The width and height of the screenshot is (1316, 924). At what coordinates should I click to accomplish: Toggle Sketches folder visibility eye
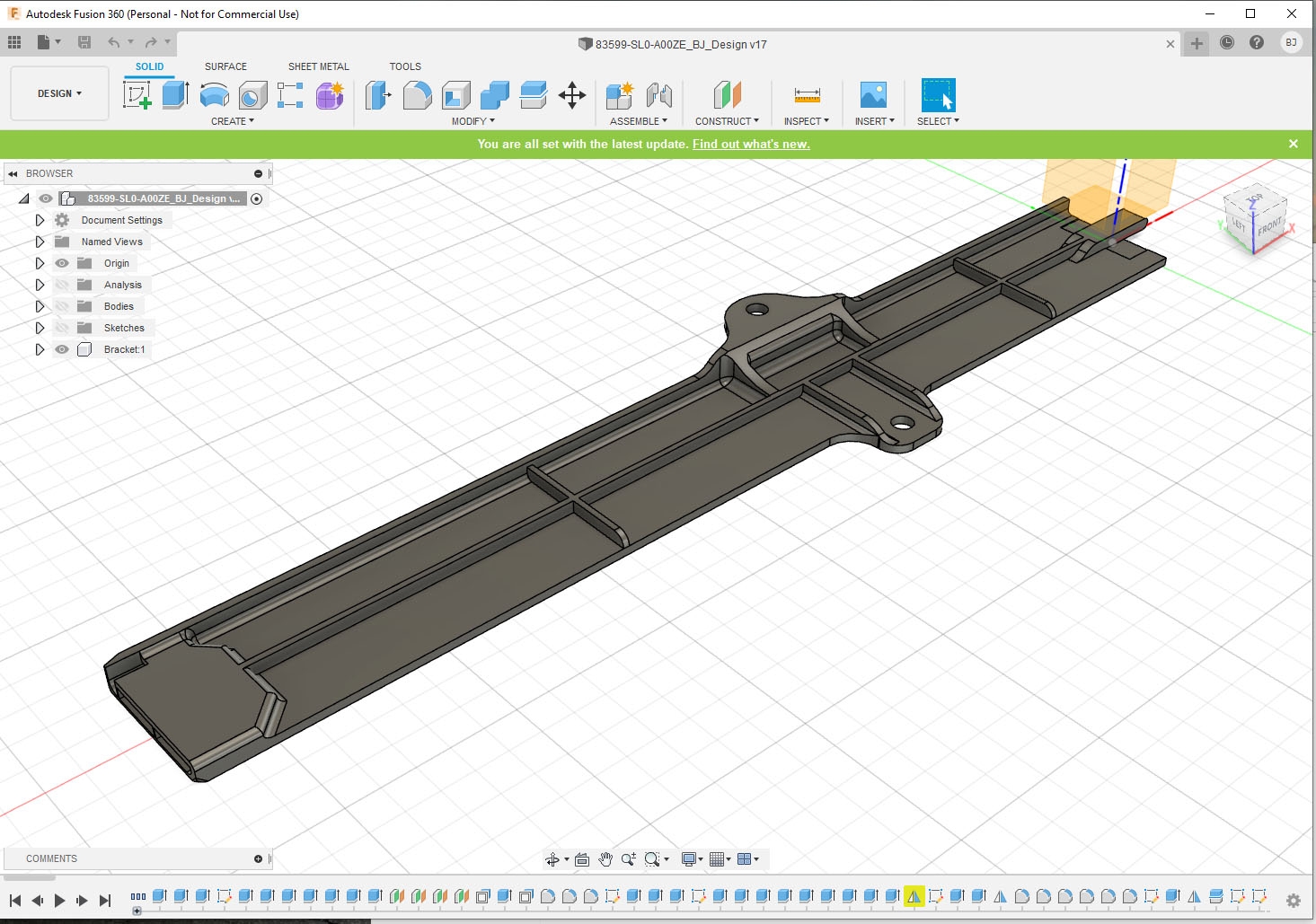[62, 328]
